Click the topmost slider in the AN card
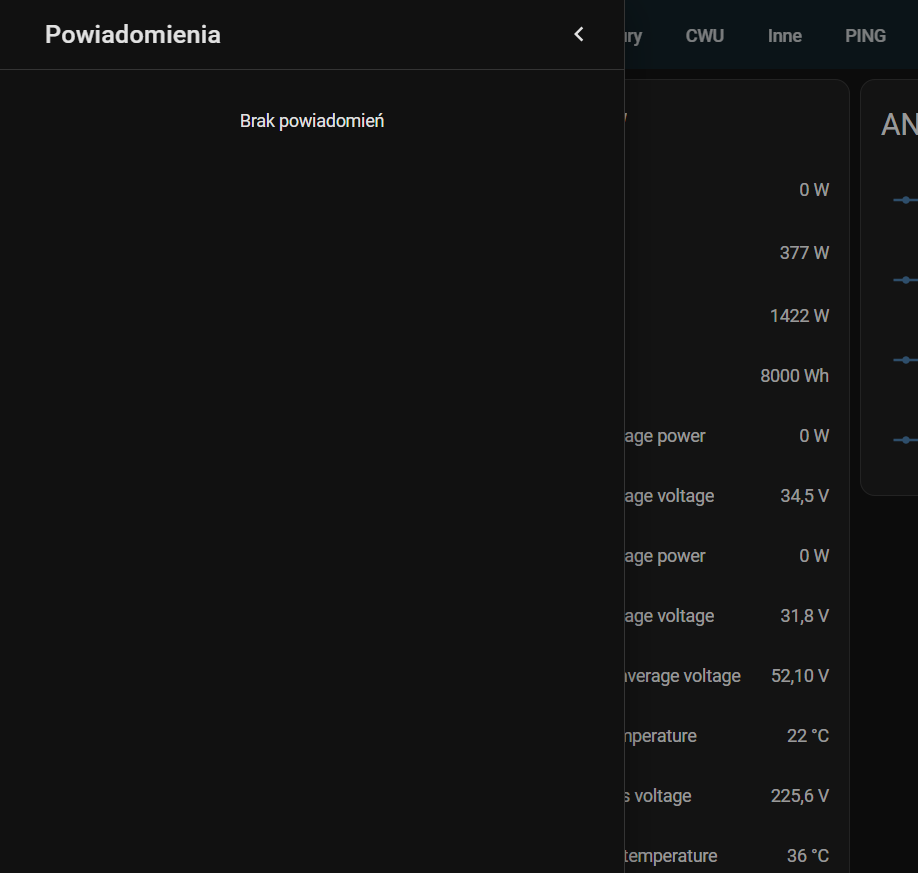The width and height of the screenshot is (918, 873). click(906, 200)
